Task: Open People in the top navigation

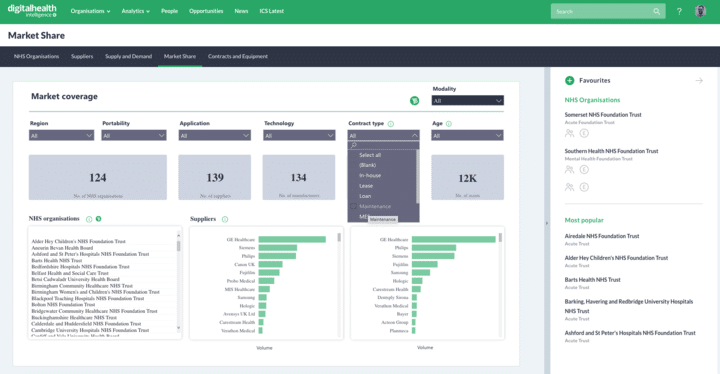Action: click(169, 11)
